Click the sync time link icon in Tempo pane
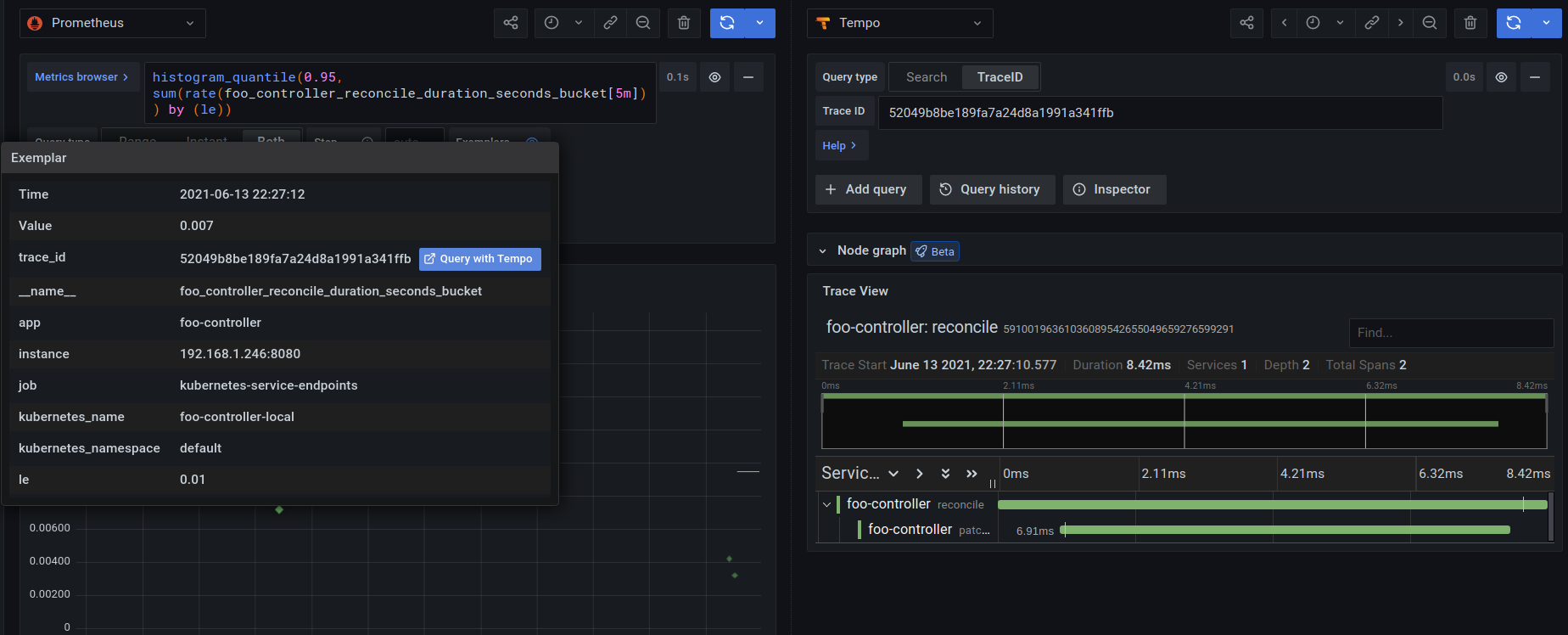1568x635 pixels. (1371, 23)
